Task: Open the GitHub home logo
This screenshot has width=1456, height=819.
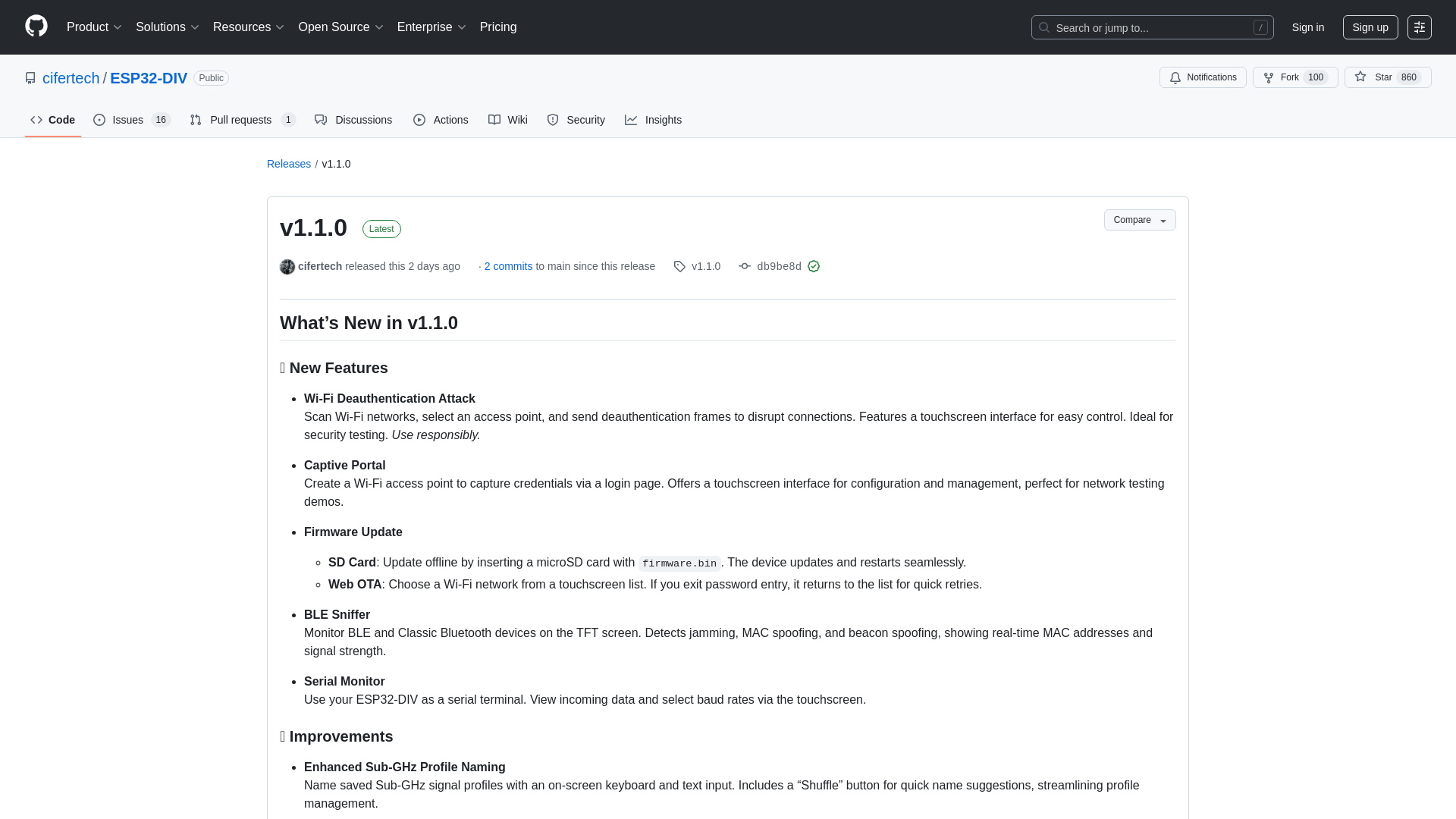Action: [x=36, y=27]
